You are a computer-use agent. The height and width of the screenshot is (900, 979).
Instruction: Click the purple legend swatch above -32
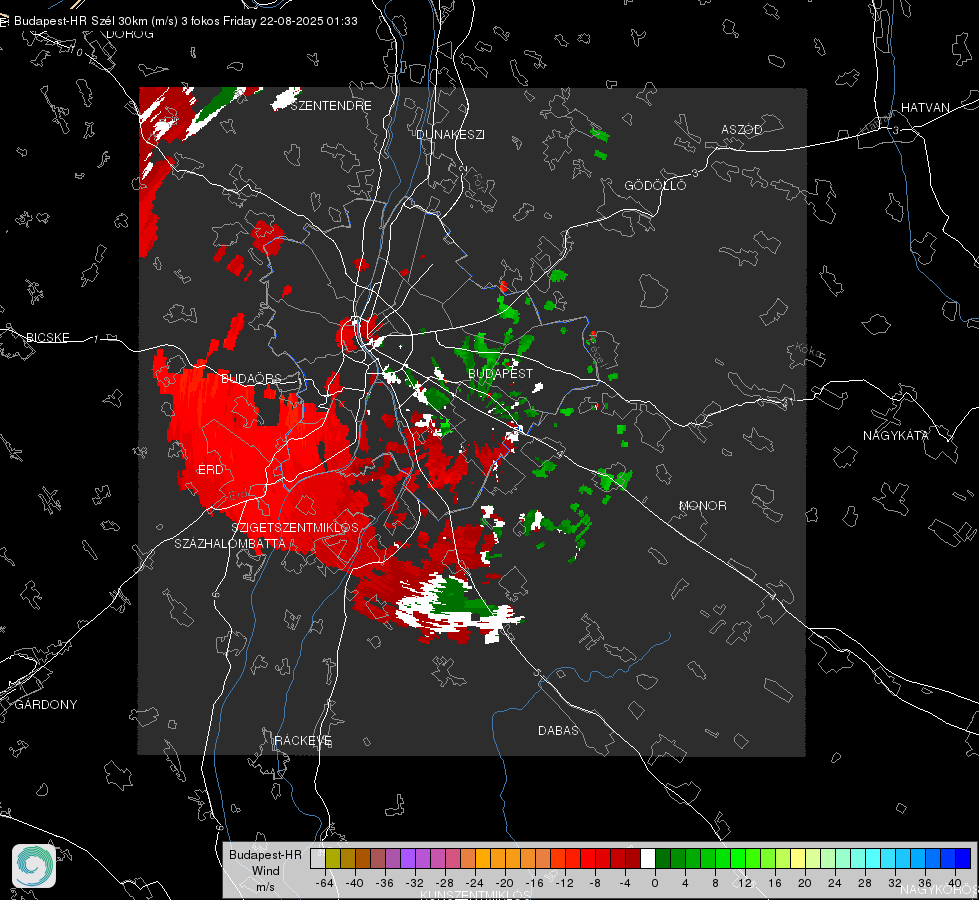[408, 858]
